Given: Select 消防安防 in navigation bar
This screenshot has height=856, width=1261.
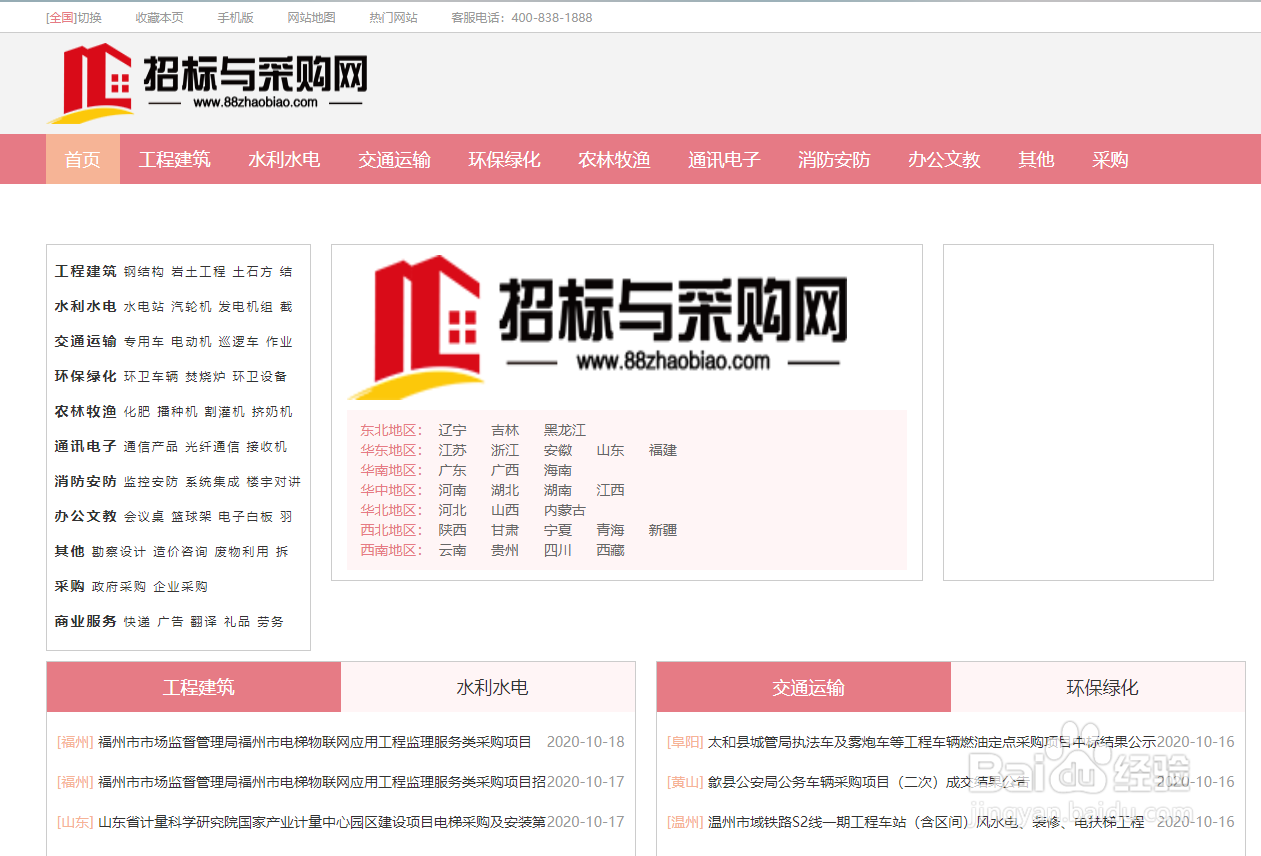Looking at the screenshot, I should point(834,159).
